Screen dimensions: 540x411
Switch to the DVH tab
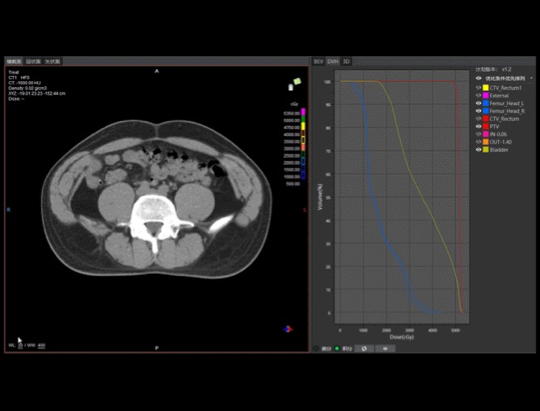point(333,61)
